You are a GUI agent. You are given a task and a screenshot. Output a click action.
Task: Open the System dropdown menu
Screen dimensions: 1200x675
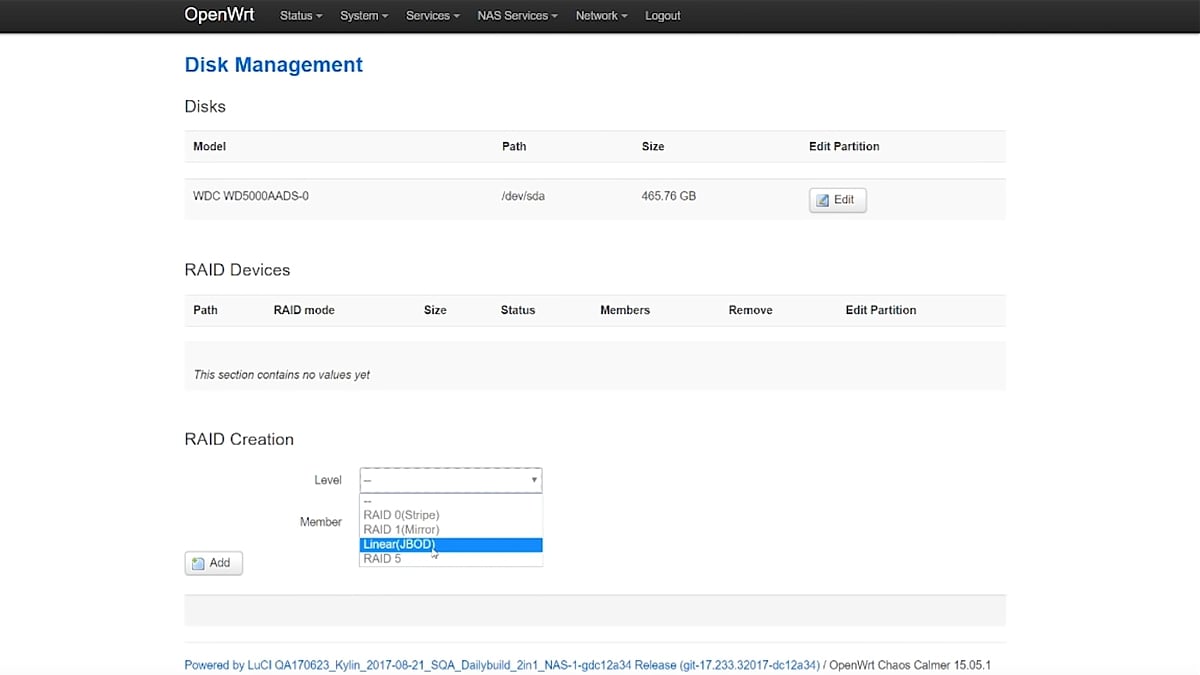(364, 16)
